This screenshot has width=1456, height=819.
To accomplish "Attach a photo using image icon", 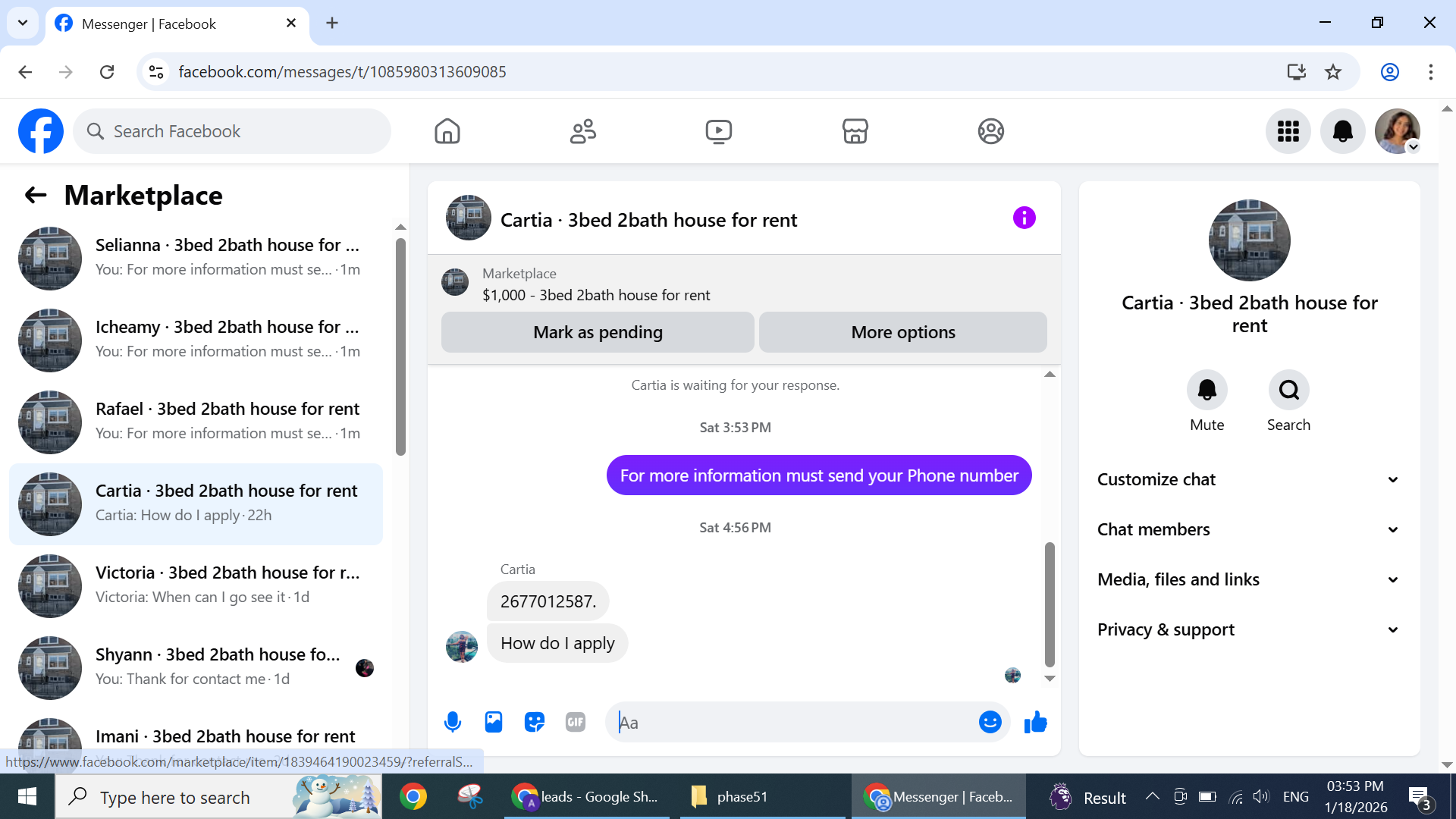I will coord(494,722).
